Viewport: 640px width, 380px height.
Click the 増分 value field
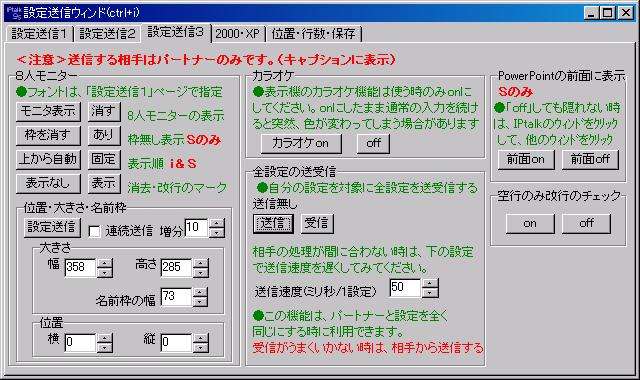(197, 228)
